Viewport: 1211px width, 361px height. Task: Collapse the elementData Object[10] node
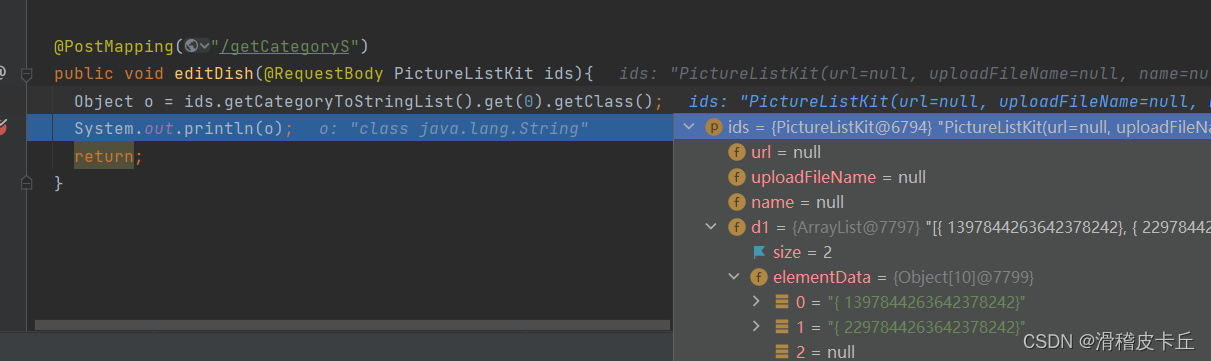click(735, 277)
